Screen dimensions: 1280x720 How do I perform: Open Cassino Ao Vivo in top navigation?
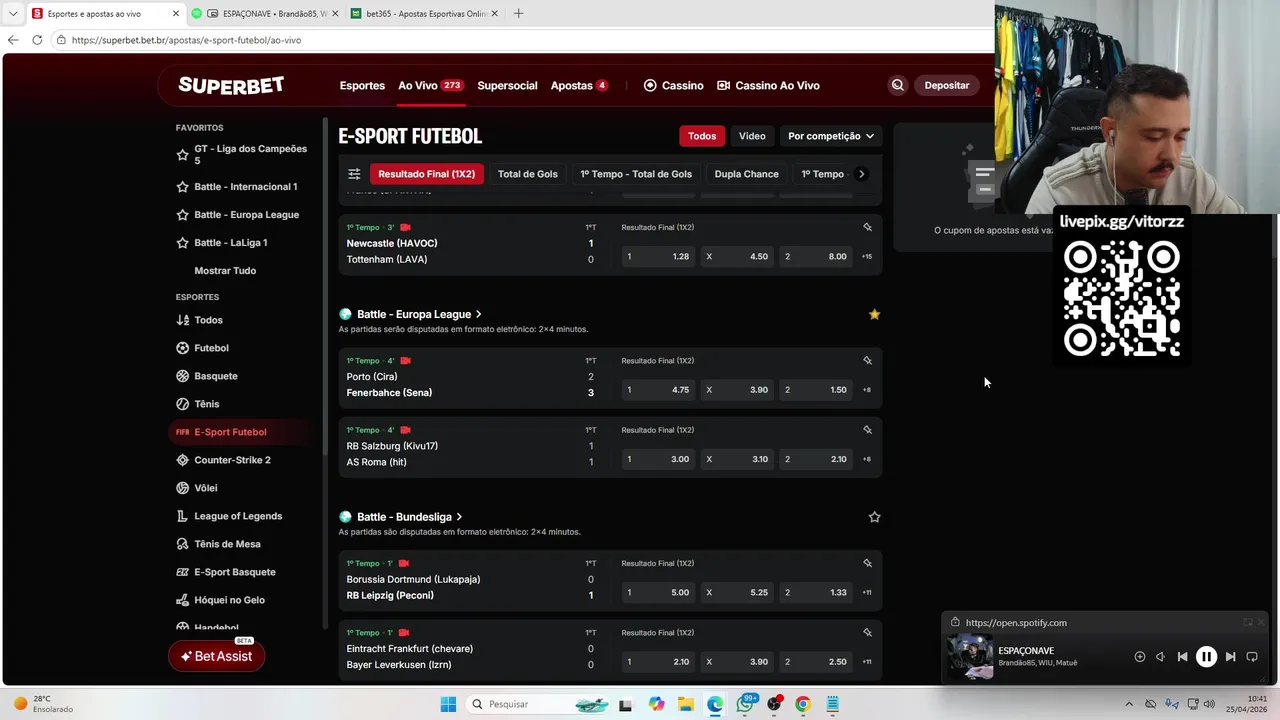point(768,86)
